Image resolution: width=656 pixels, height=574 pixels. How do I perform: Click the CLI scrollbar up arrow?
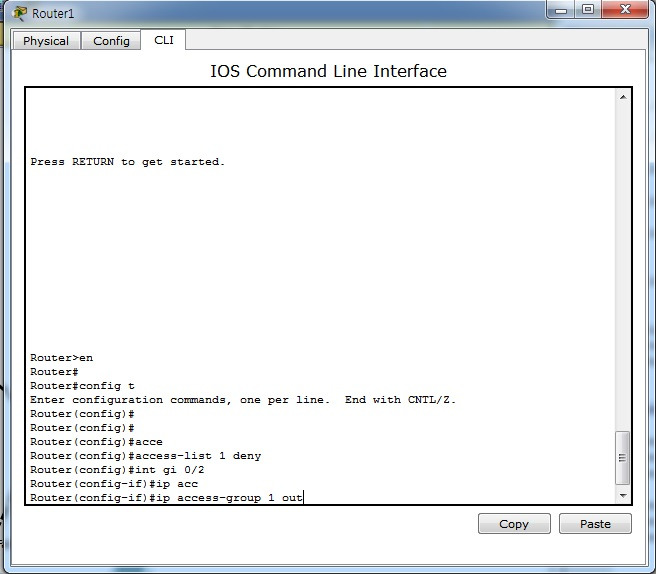[623, 97]
